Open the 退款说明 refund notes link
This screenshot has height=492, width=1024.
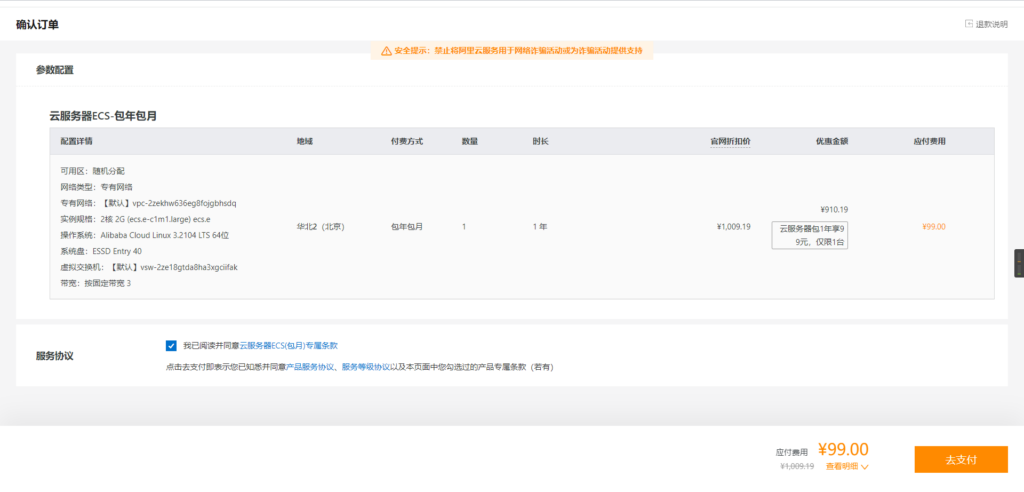pos(991,24)
